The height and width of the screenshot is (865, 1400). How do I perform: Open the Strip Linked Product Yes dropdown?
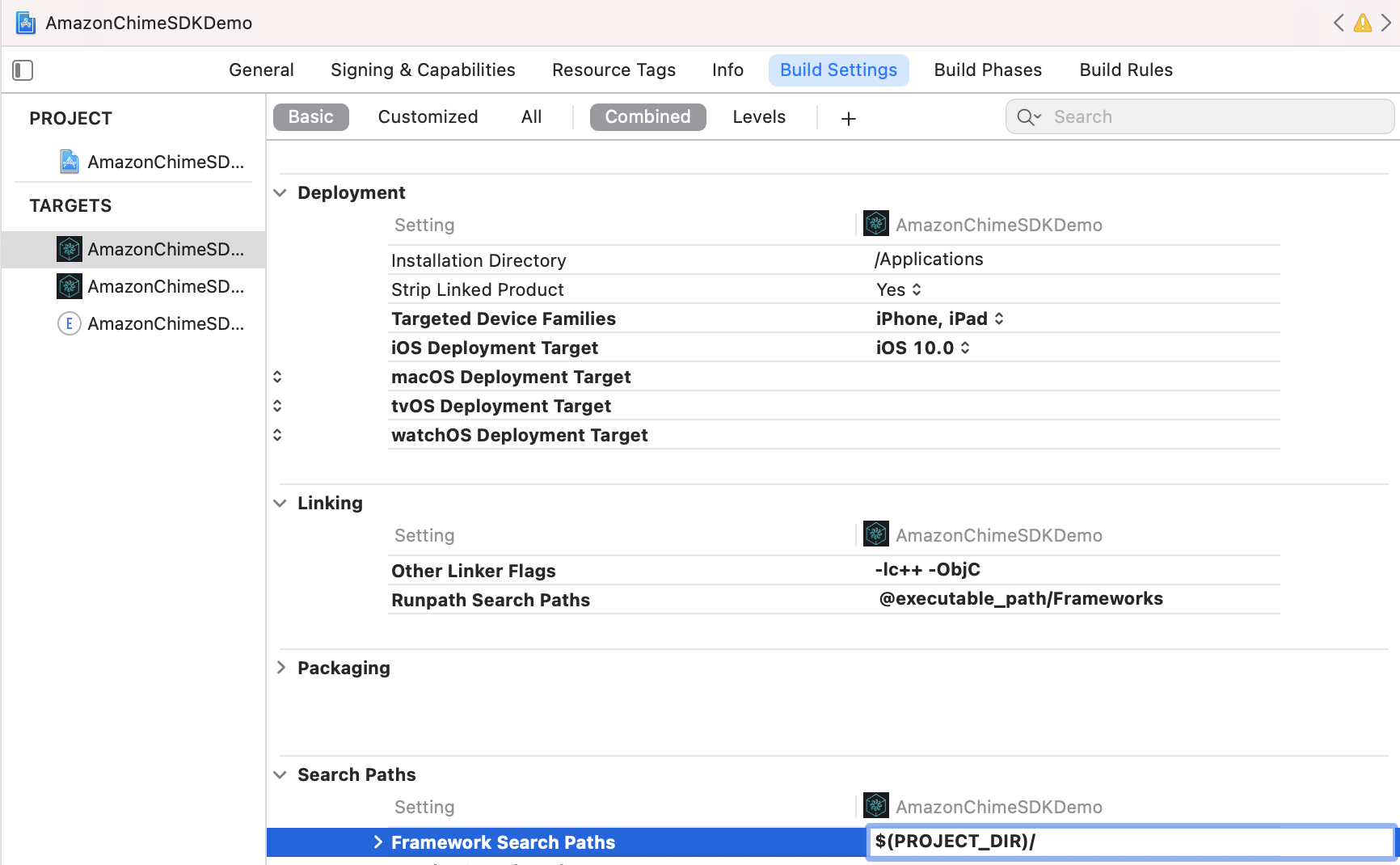point(899,289)
